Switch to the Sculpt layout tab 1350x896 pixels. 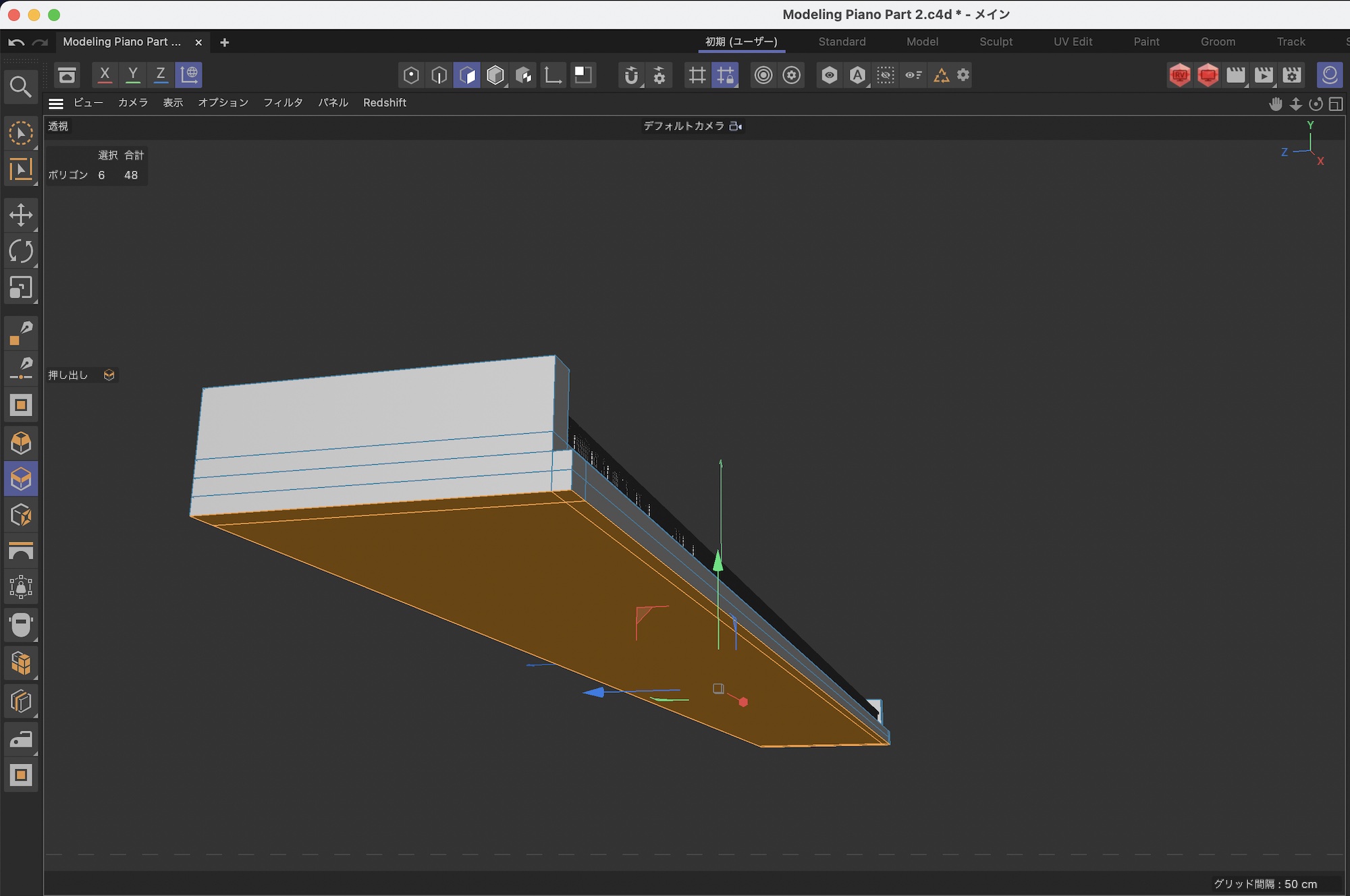pos(996,42)
